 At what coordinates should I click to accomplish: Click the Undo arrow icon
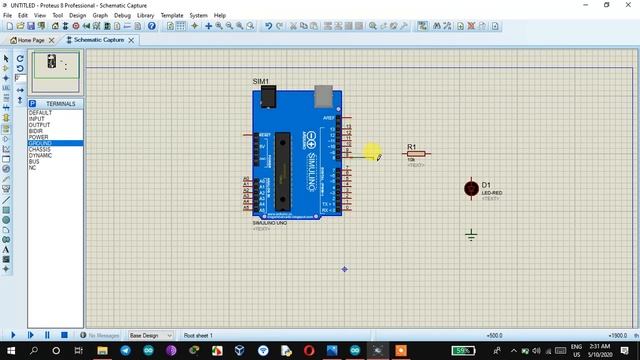(x=268, y=26)
